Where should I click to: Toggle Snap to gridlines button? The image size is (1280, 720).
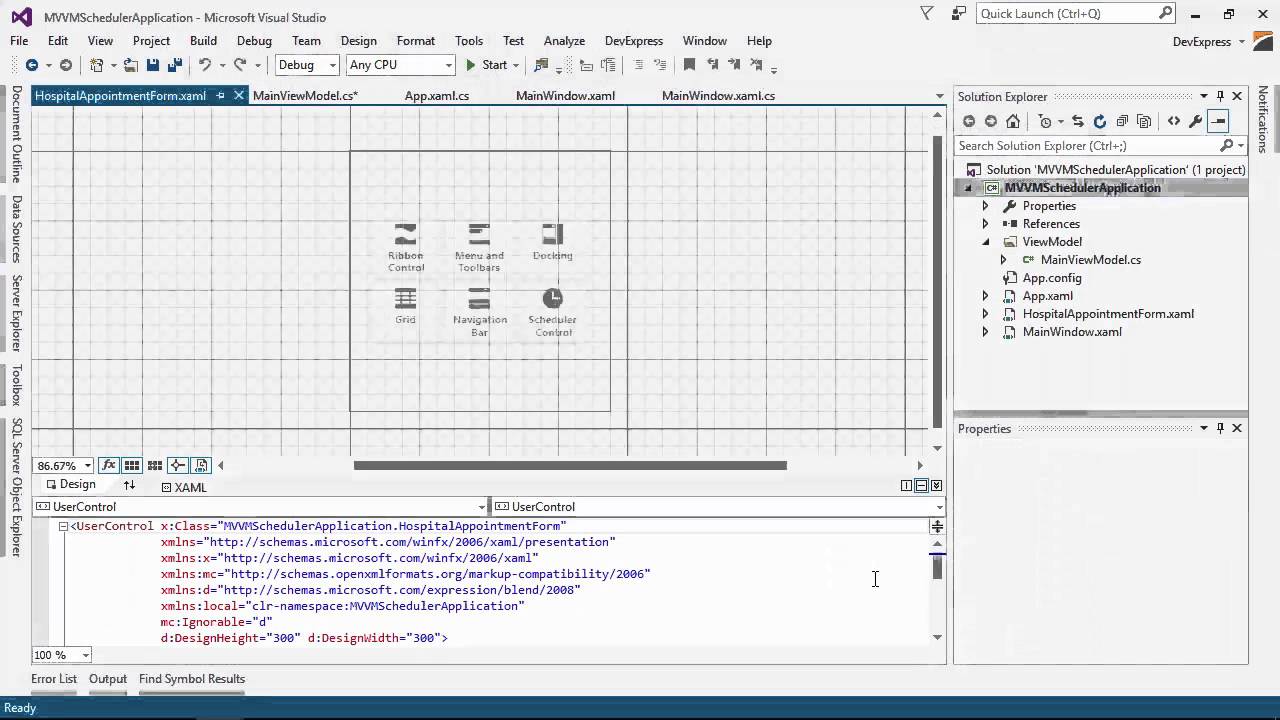[x=155, y=465]
